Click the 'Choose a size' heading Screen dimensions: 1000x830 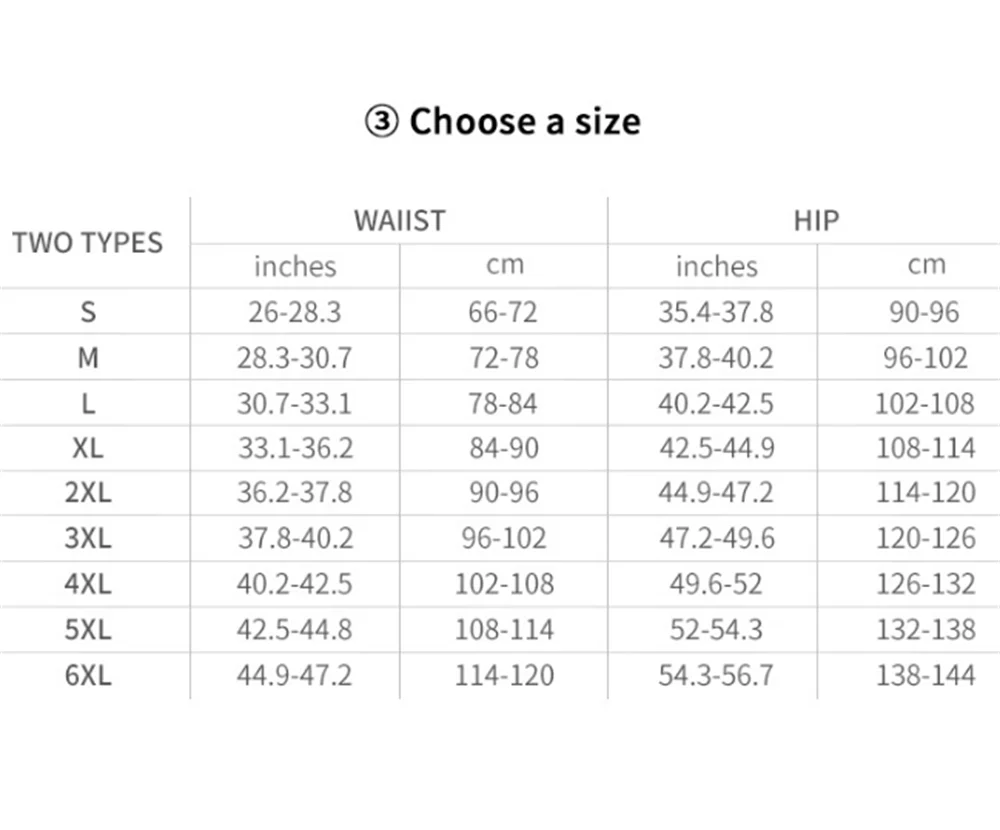[524, 121]
